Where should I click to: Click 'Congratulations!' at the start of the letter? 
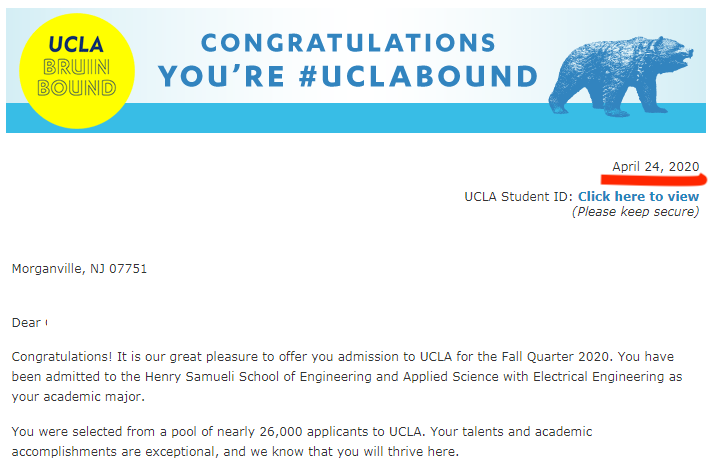(59, 357)
